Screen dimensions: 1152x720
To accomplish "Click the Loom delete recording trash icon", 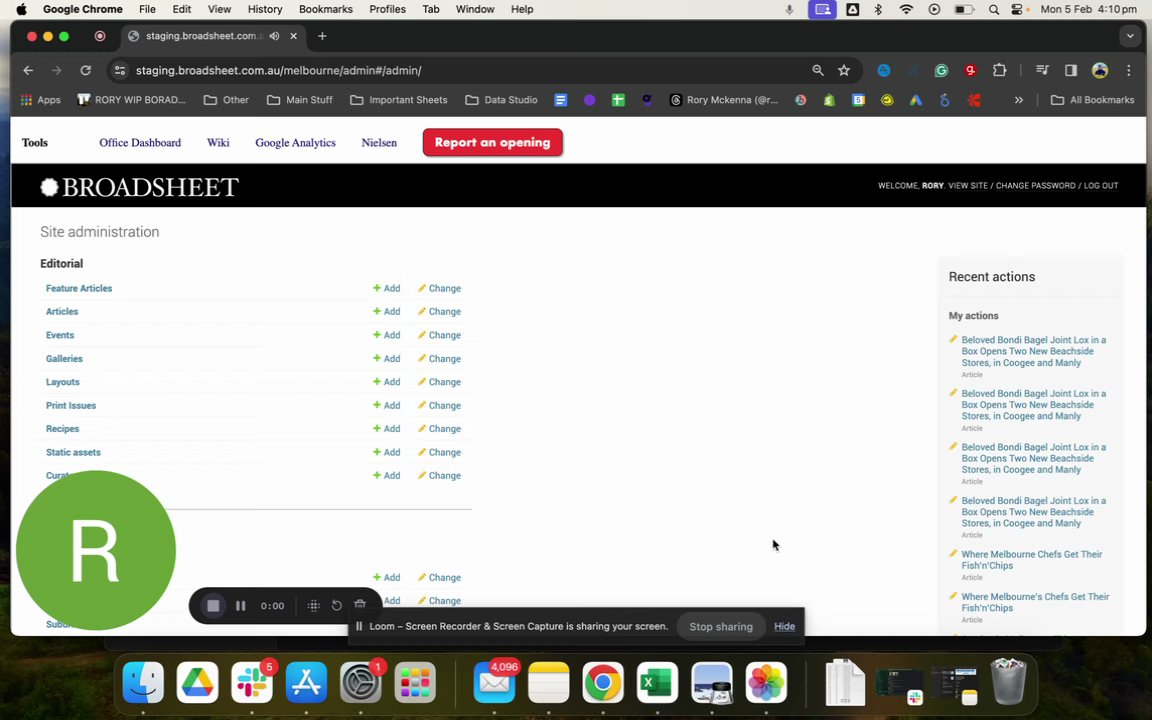I will [360, 605].
